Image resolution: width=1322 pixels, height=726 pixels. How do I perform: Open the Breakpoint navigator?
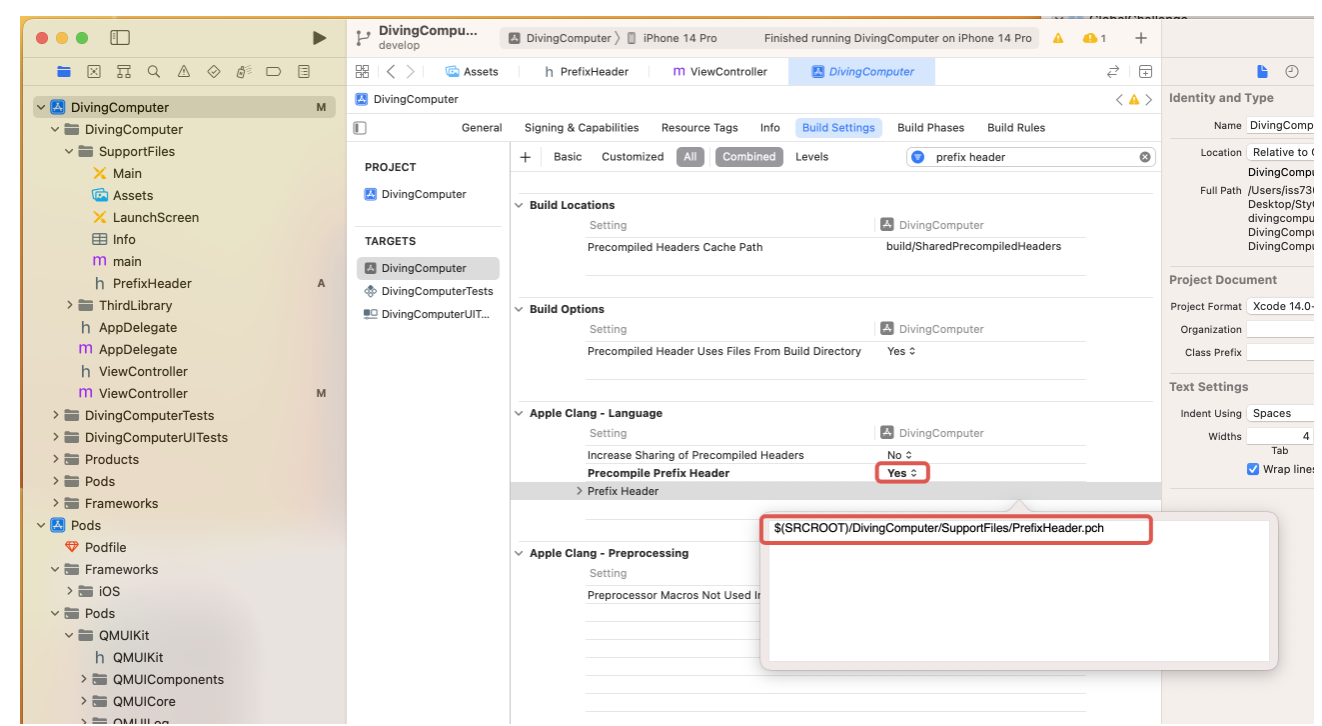pyautogui.click(x=274, y=72)
